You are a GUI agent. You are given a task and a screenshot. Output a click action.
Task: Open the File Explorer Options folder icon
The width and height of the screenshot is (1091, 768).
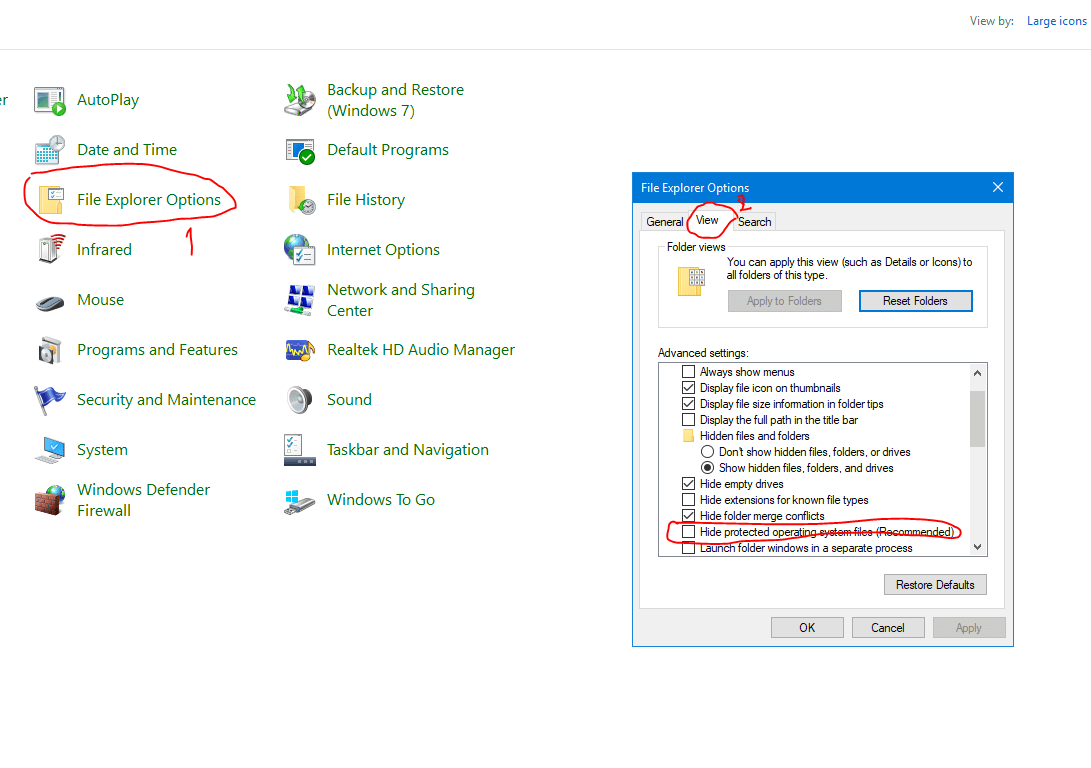pos(51,200)
